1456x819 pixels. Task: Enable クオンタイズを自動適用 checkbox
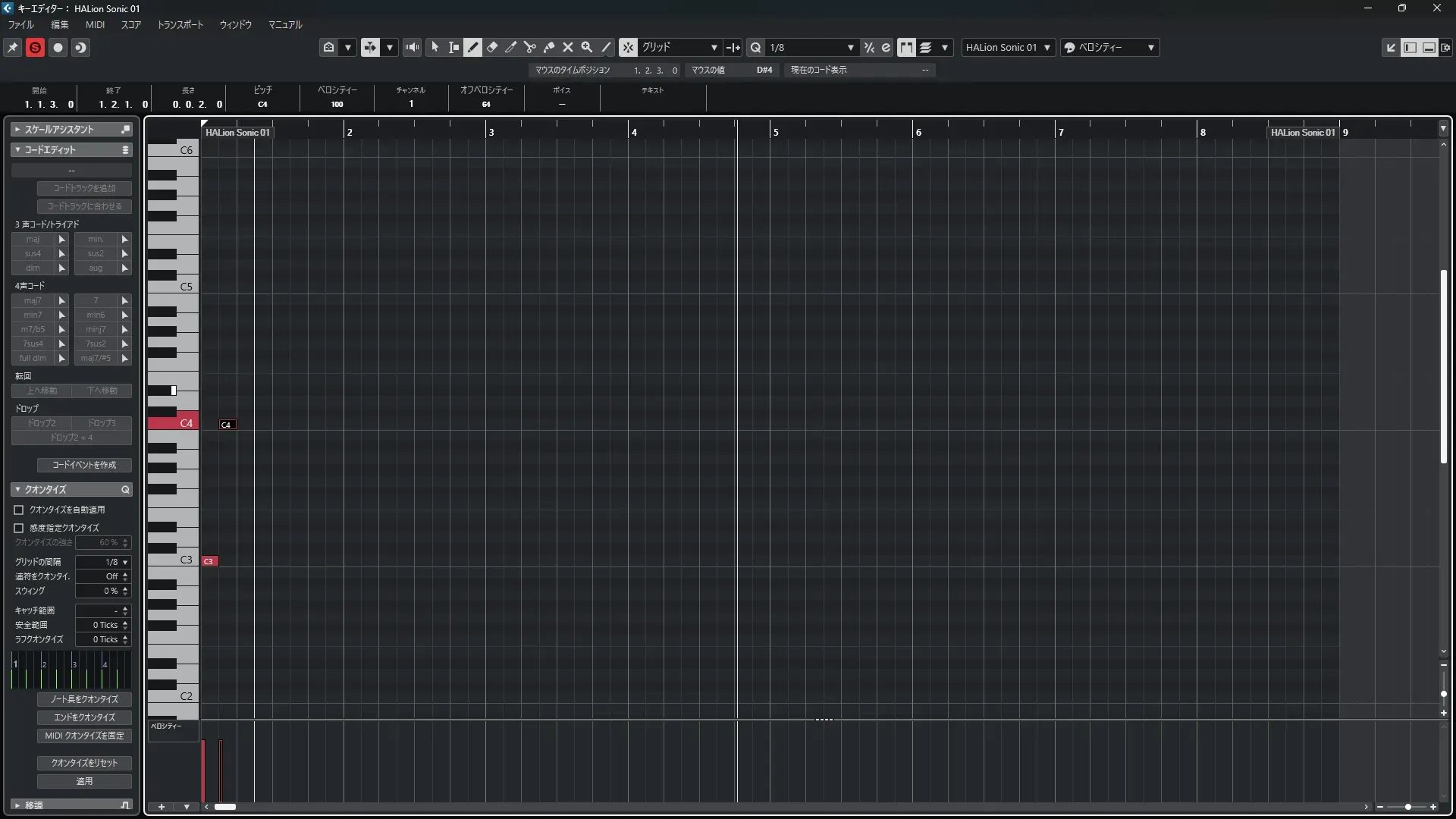[19, 510]
